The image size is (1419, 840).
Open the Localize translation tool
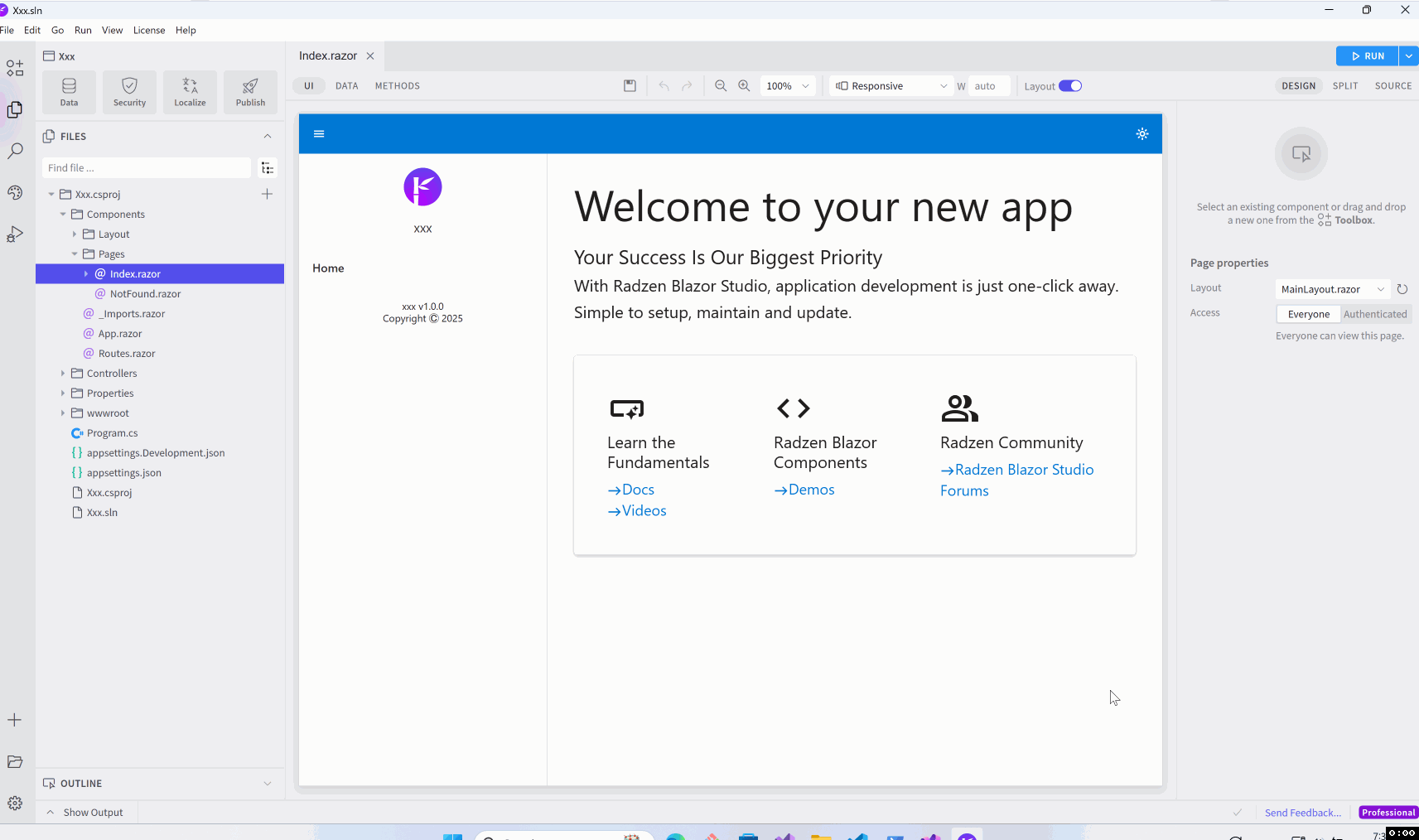pos(190,91)
